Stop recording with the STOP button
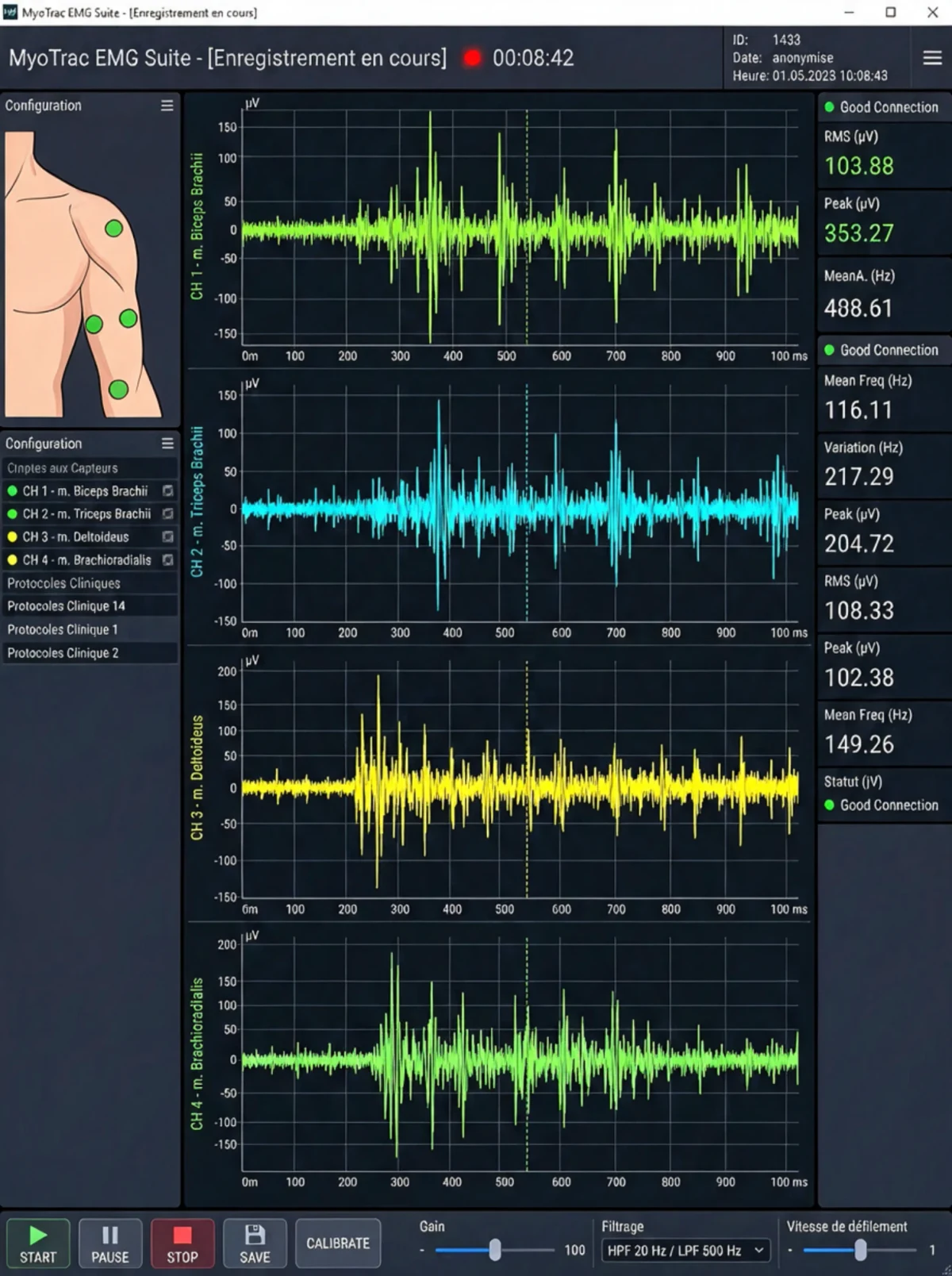The width and height of the screenshot is (952, 1276). click(182, 1243)
